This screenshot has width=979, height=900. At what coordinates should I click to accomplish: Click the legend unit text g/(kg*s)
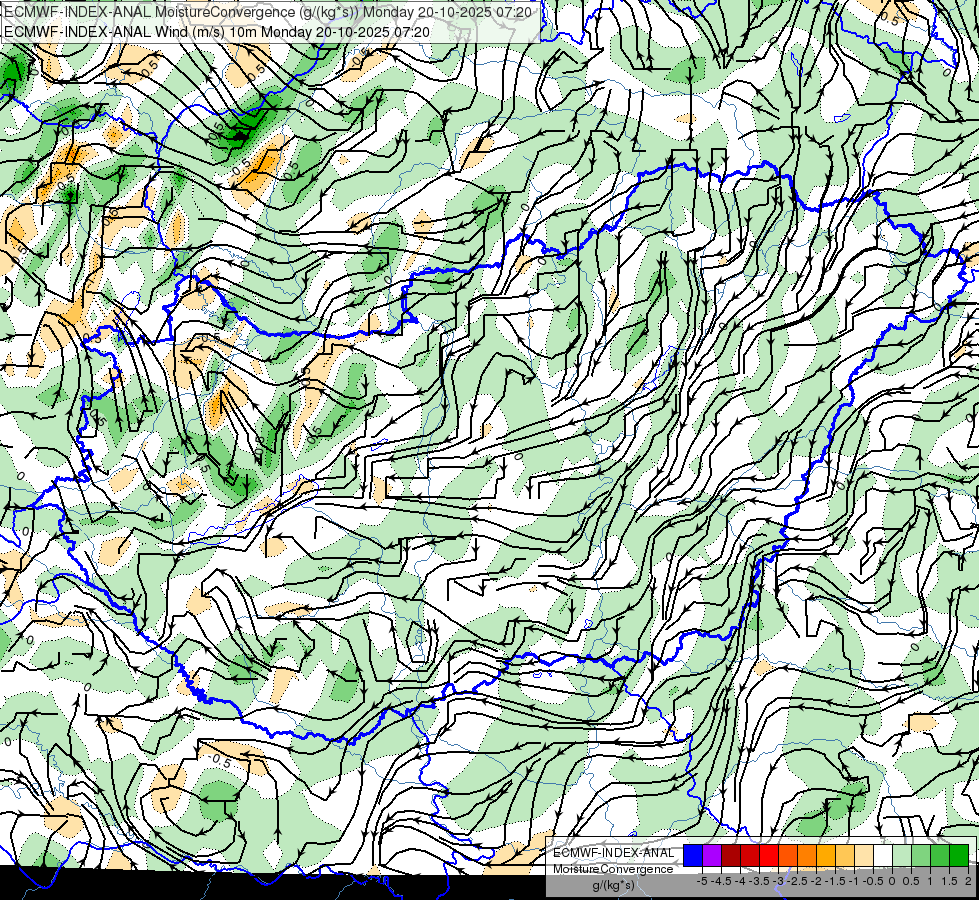tap(613, 885)
